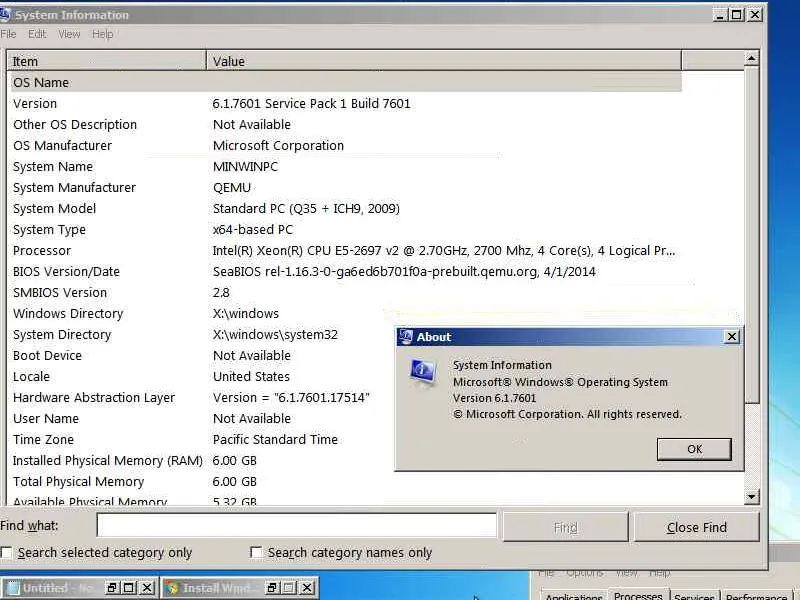Select the System Manufacturer row
800x600 pixels.
[346, 187]
